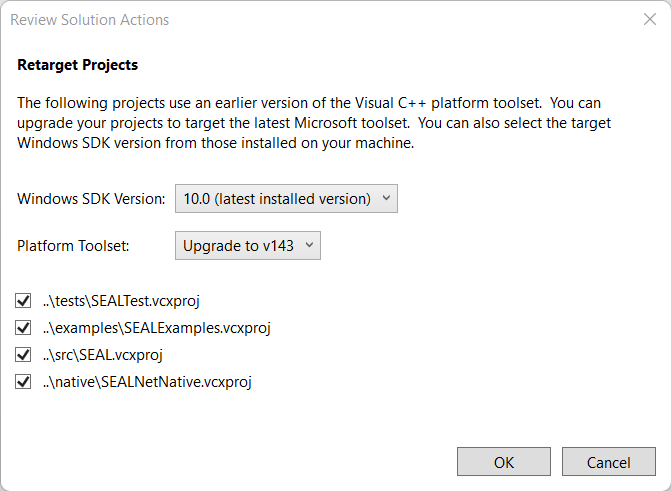Toggle the SEALNetNative.vcxproj checkbox

click(23, 381)
